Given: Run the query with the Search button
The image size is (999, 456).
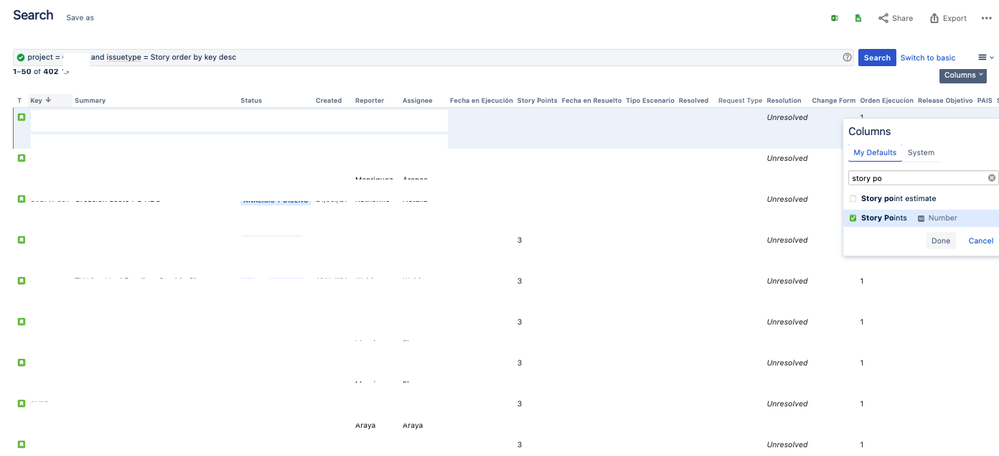Looking at the screenshot, I should [x=877, y=57].
